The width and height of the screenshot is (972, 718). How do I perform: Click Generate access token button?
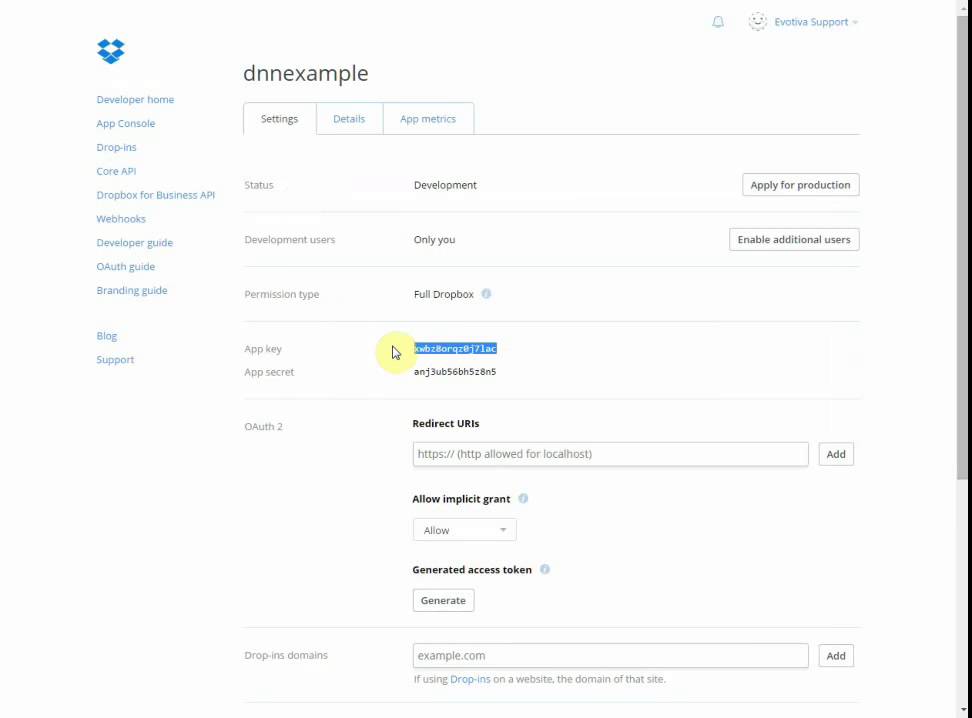pos(443,600)
